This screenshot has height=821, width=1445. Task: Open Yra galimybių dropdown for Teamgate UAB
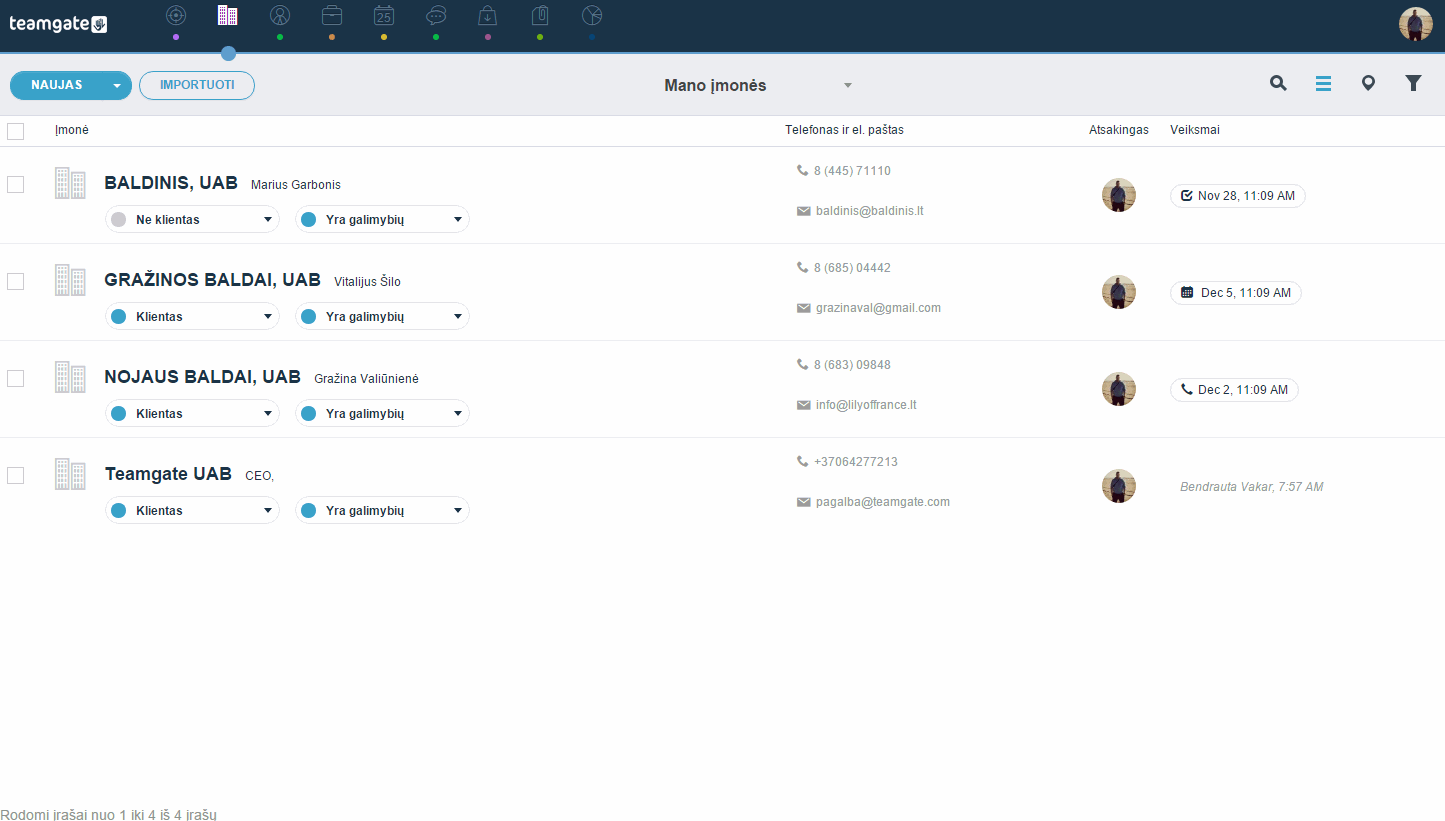pyautogui.click(x=382, y=511)
